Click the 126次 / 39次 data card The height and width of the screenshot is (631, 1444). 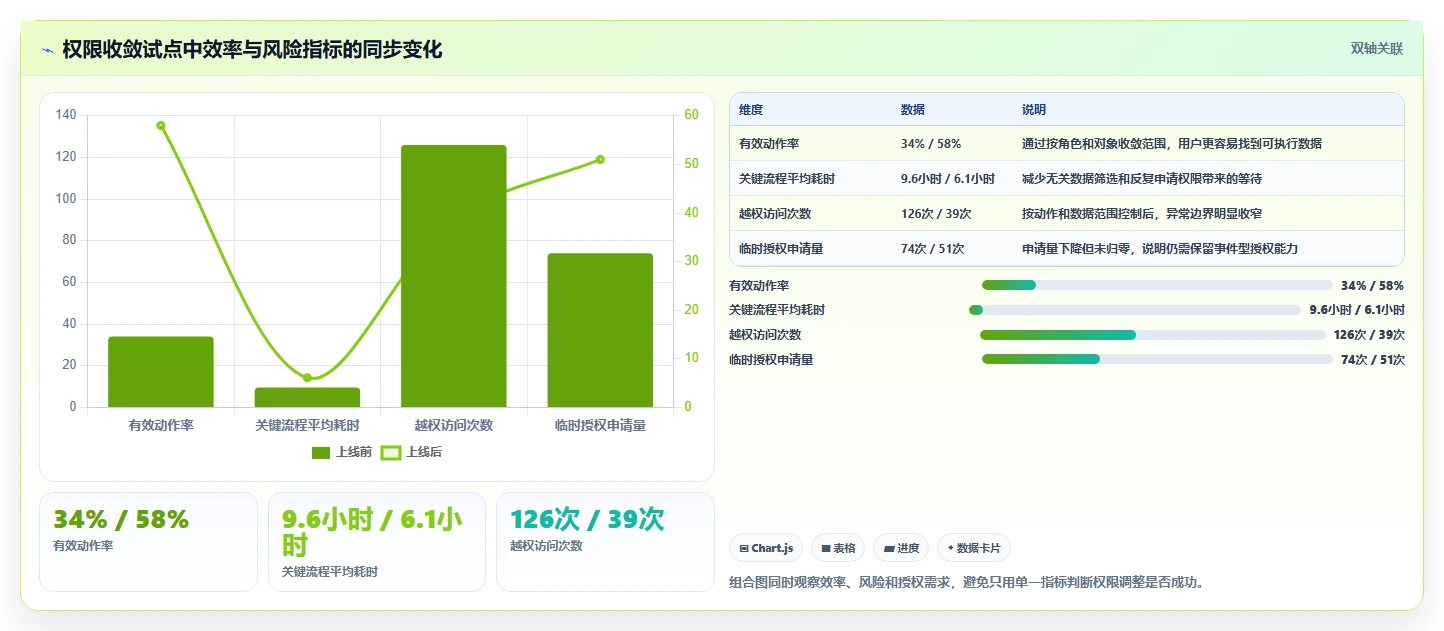click(x=605, y=542)
